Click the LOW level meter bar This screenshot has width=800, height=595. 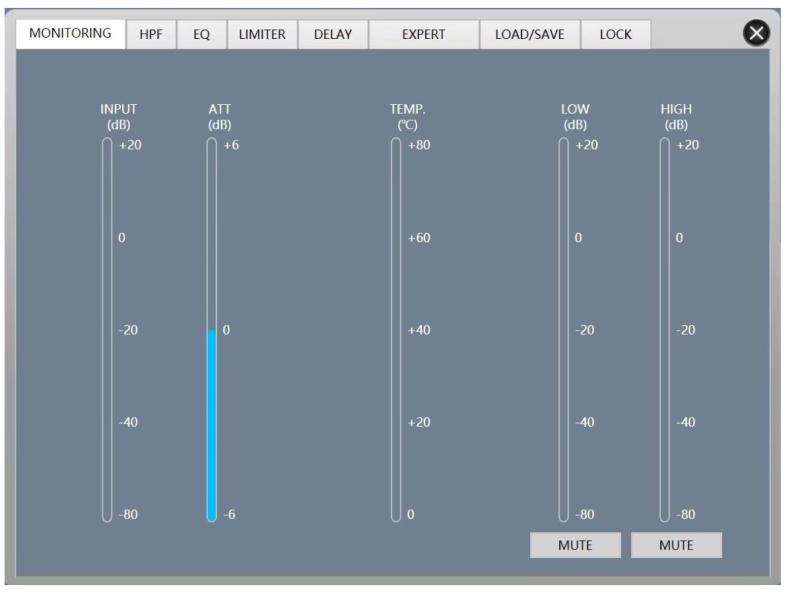pos(564,330)
